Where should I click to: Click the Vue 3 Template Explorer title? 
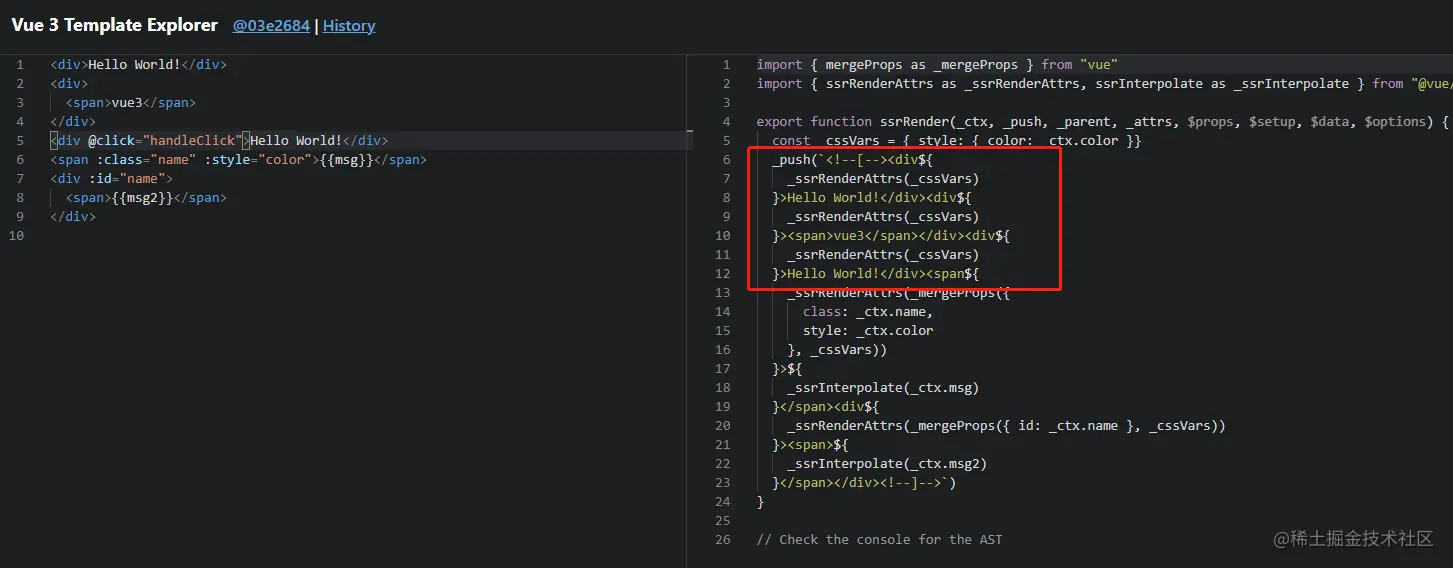(x=114, y=25)
